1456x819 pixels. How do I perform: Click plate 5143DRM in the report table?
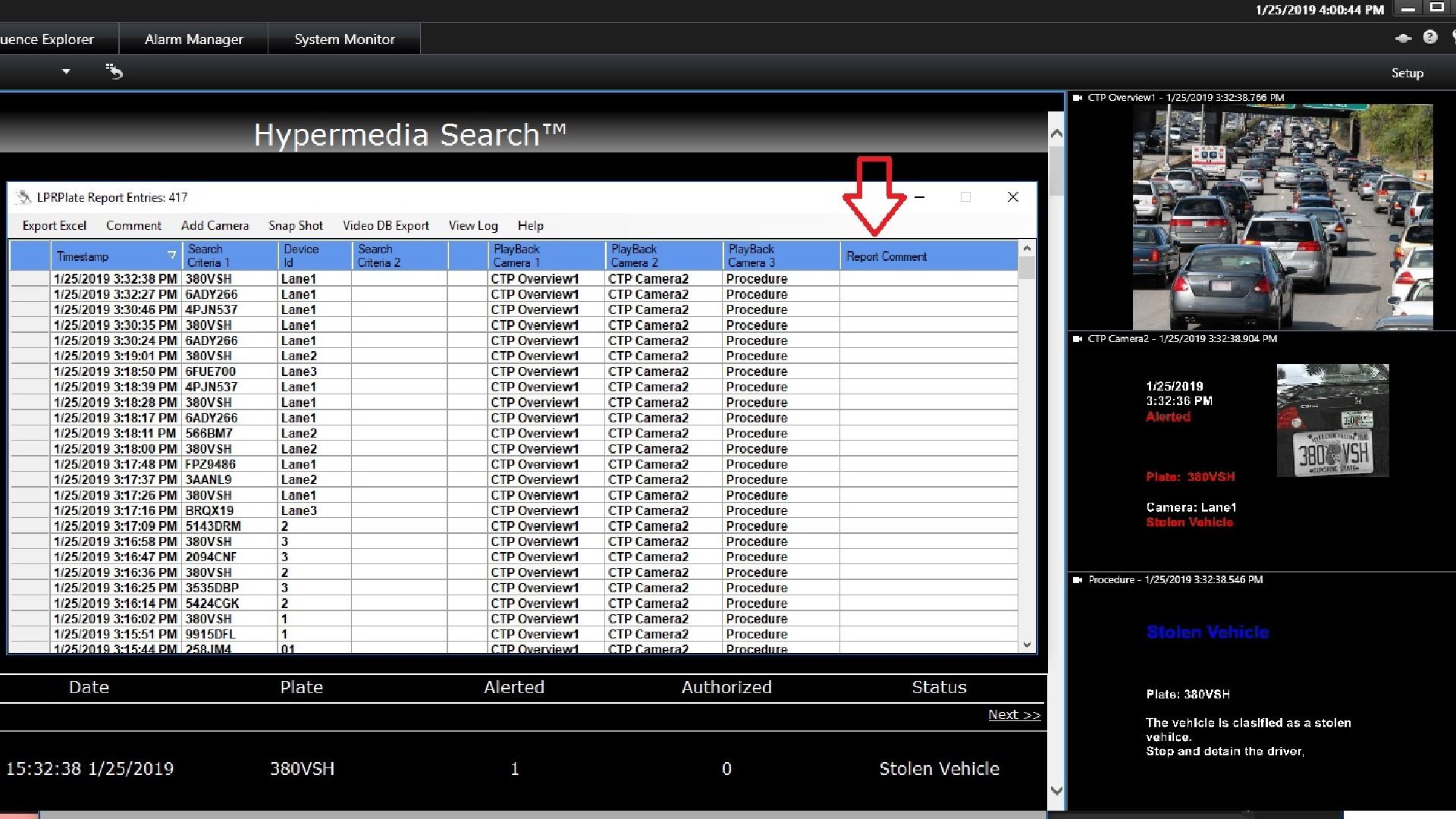coord(213,526)
